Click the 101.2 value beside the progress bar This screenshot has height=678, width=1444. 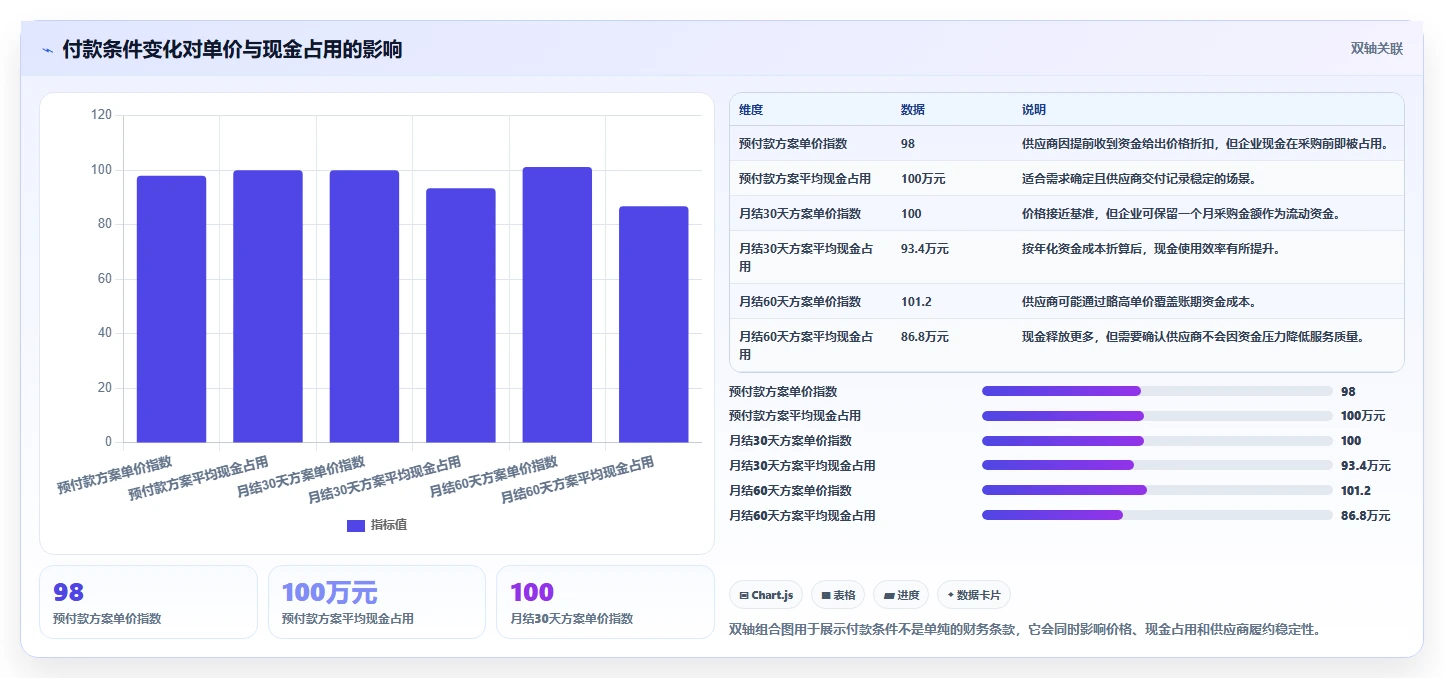tap(1355, 491)
